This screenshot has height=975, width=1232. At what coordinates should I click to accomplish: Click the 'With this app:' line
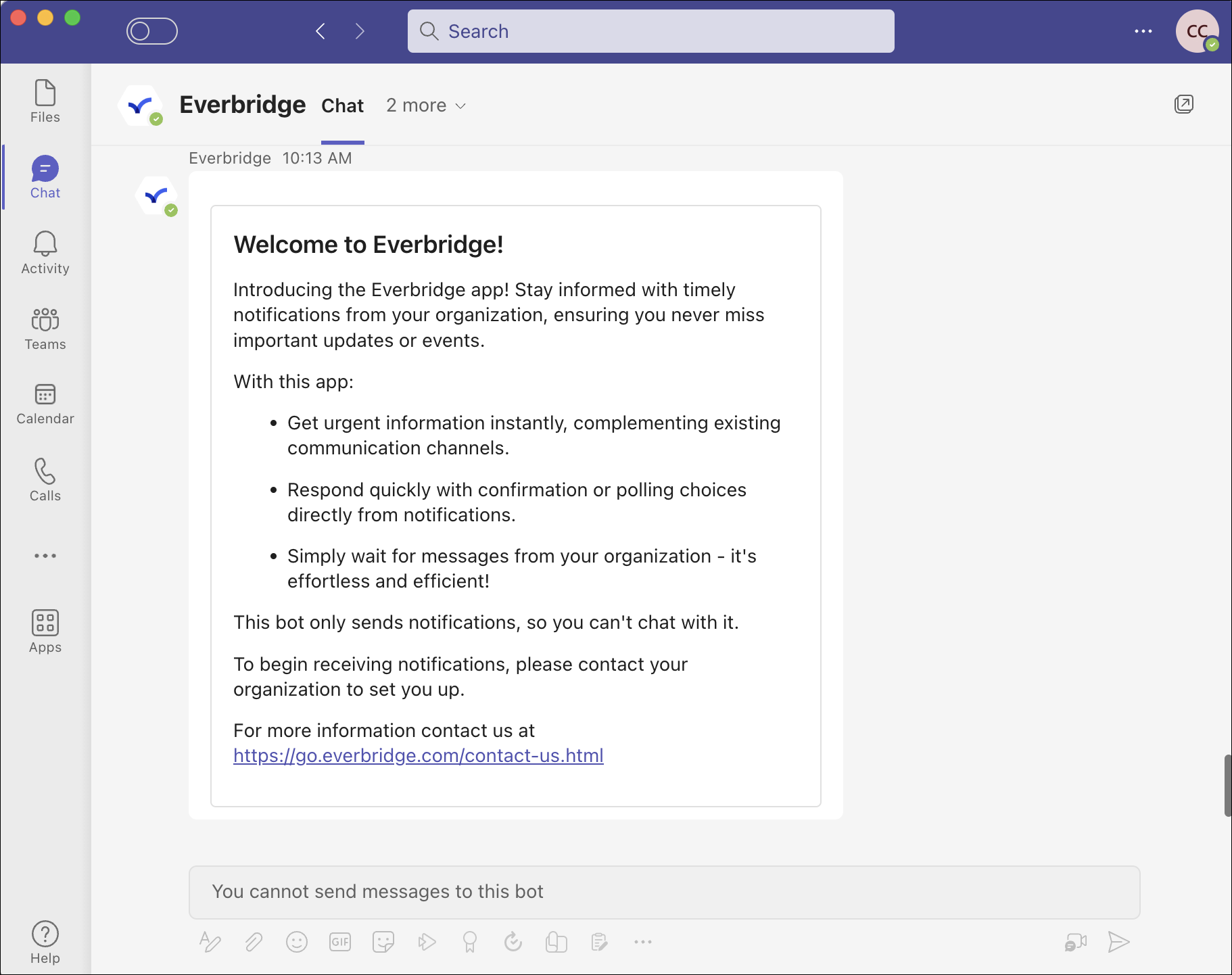click(293, 382)
